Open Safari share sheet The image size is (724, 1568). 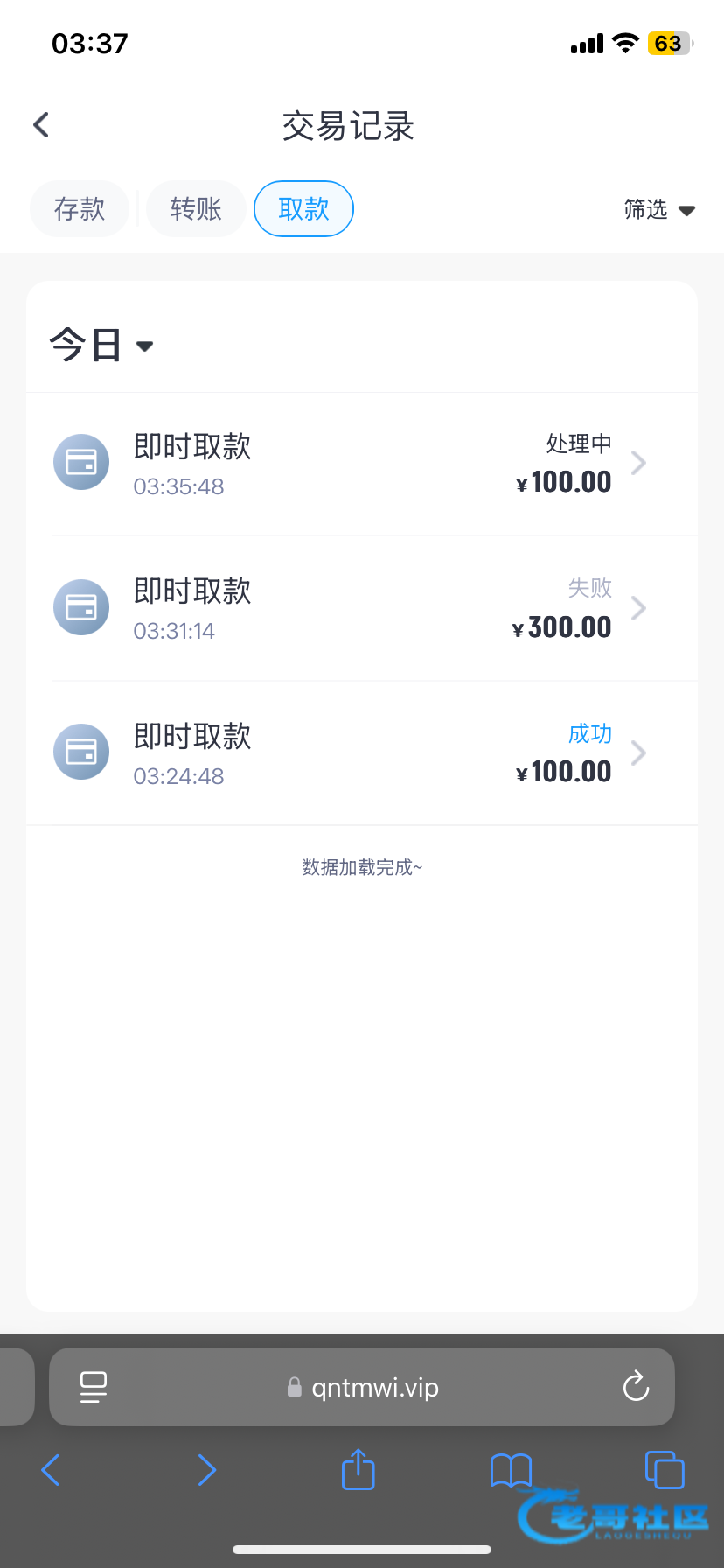(358, 1469)
